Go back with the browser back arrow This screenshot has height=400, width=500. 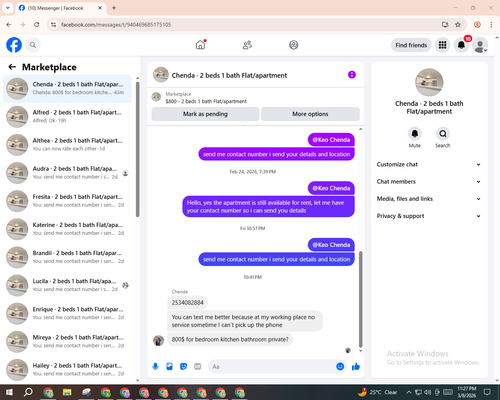pyautogui.click(x=9, y=25)
